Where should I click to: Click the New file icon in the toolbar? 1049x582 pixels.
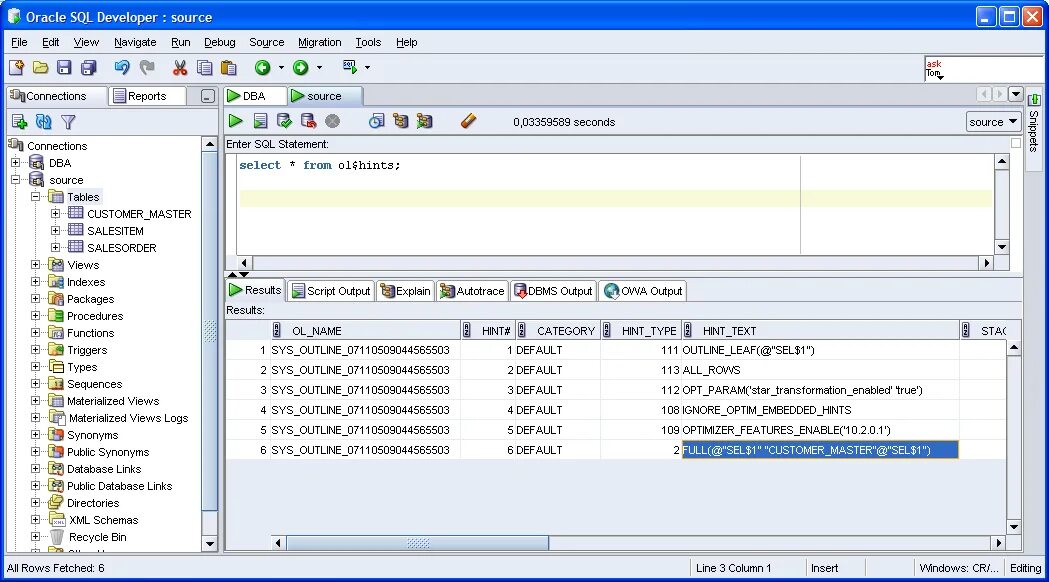tap(17, 67)
